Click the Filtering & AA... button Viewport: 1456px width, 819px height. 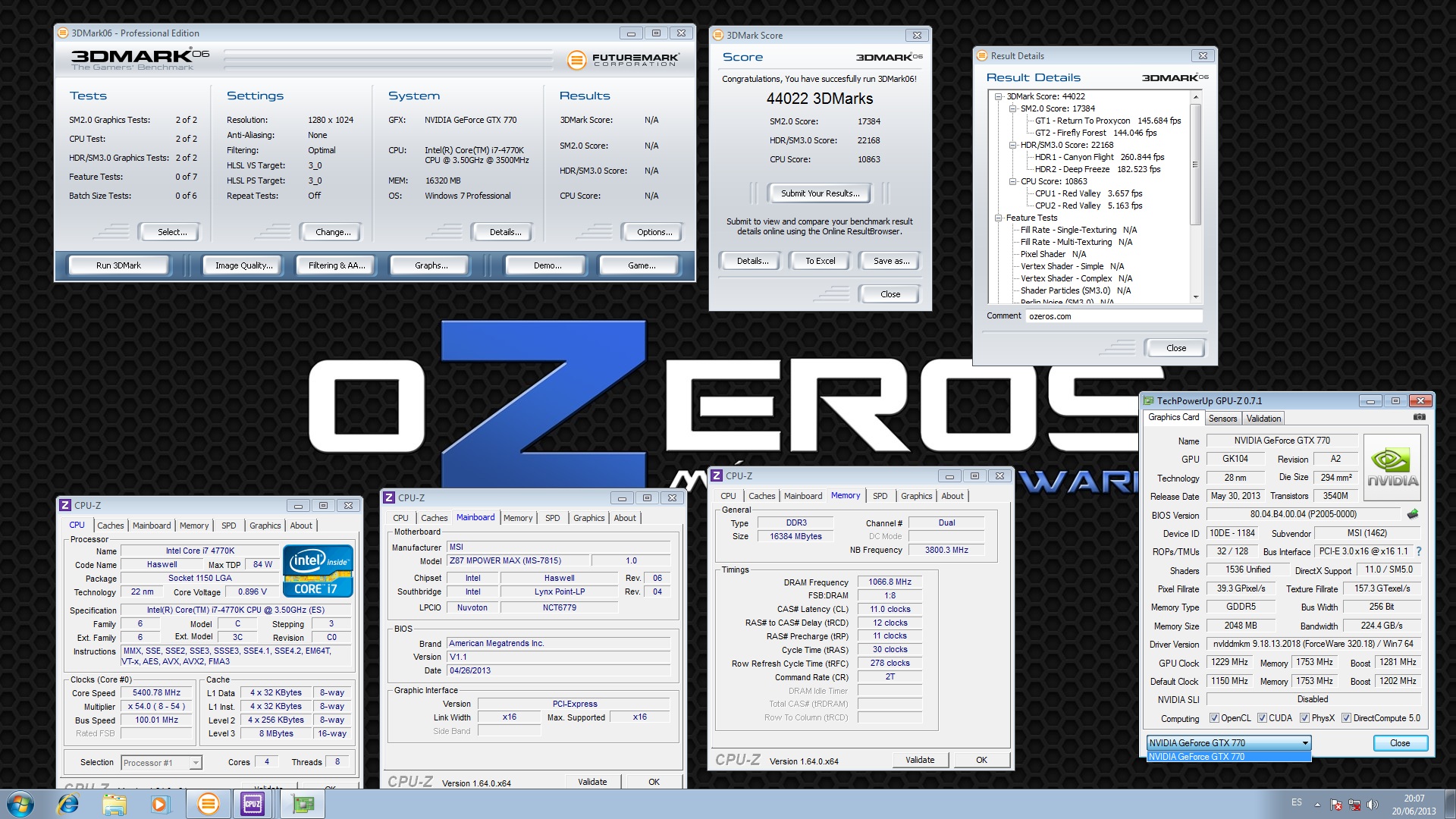337,265
